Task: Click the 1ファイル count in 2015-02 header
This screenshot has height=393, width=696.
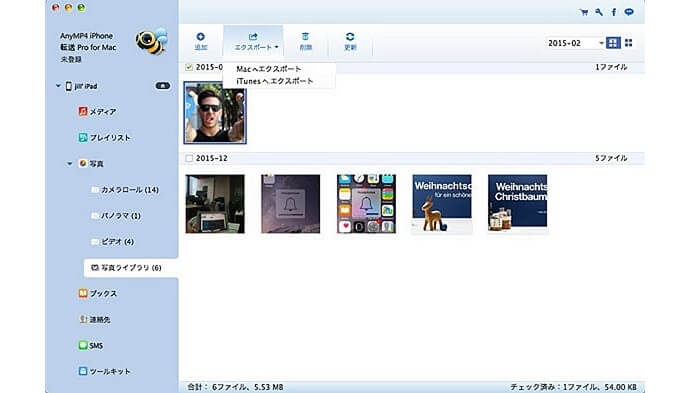Action: (x=611, y=67)
